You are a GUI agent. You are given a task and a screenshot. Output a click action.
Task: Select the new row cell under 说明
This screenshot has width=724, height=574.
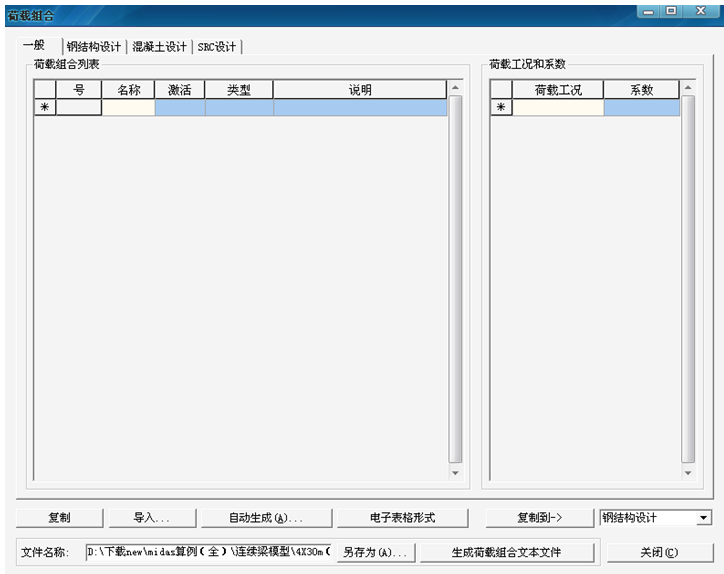[360, 107]
